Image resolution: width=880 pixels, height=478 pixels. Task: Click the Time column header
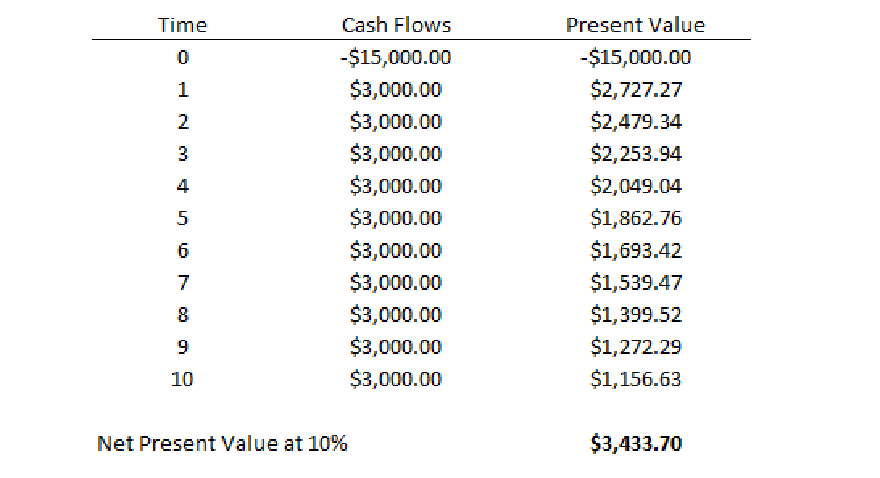click(182, 25)
